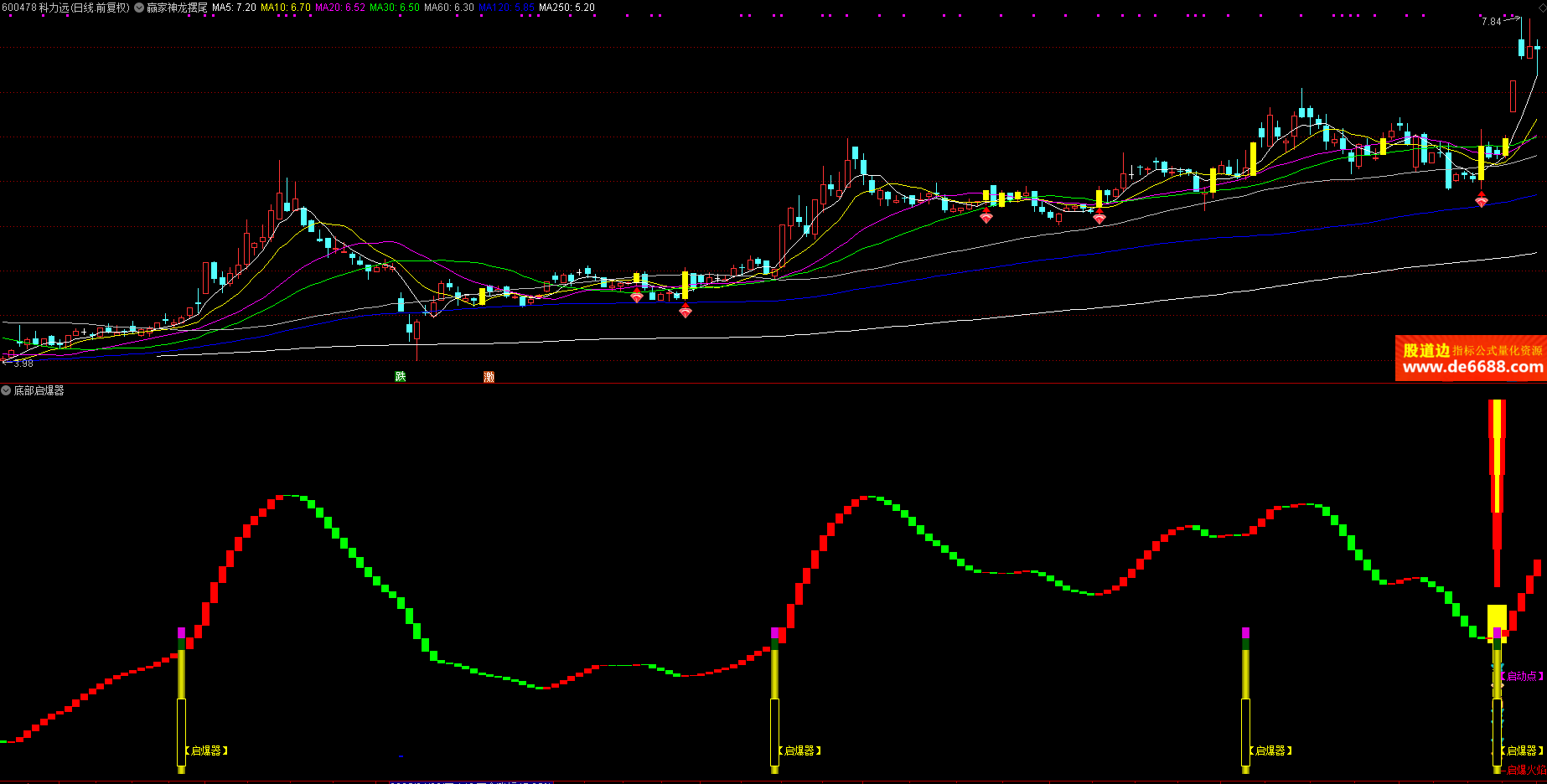Click the red 启爆火焰 label
Screen dimensions: 1547x784
1525,770
